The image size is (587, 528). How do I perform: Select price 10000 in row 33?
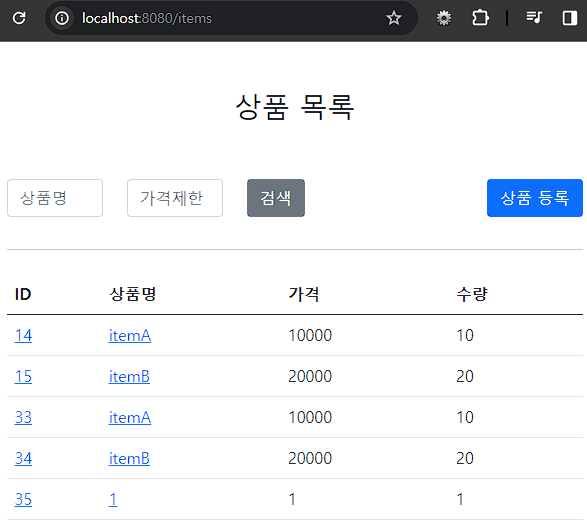pos(310,417)
